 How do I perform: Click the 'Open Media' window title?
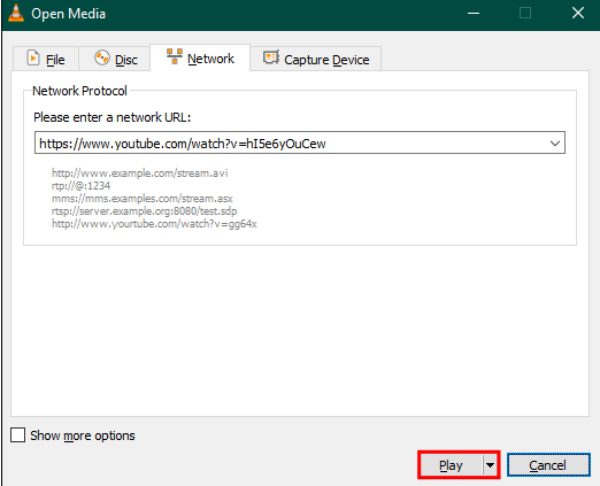click(x=68, y=13)
